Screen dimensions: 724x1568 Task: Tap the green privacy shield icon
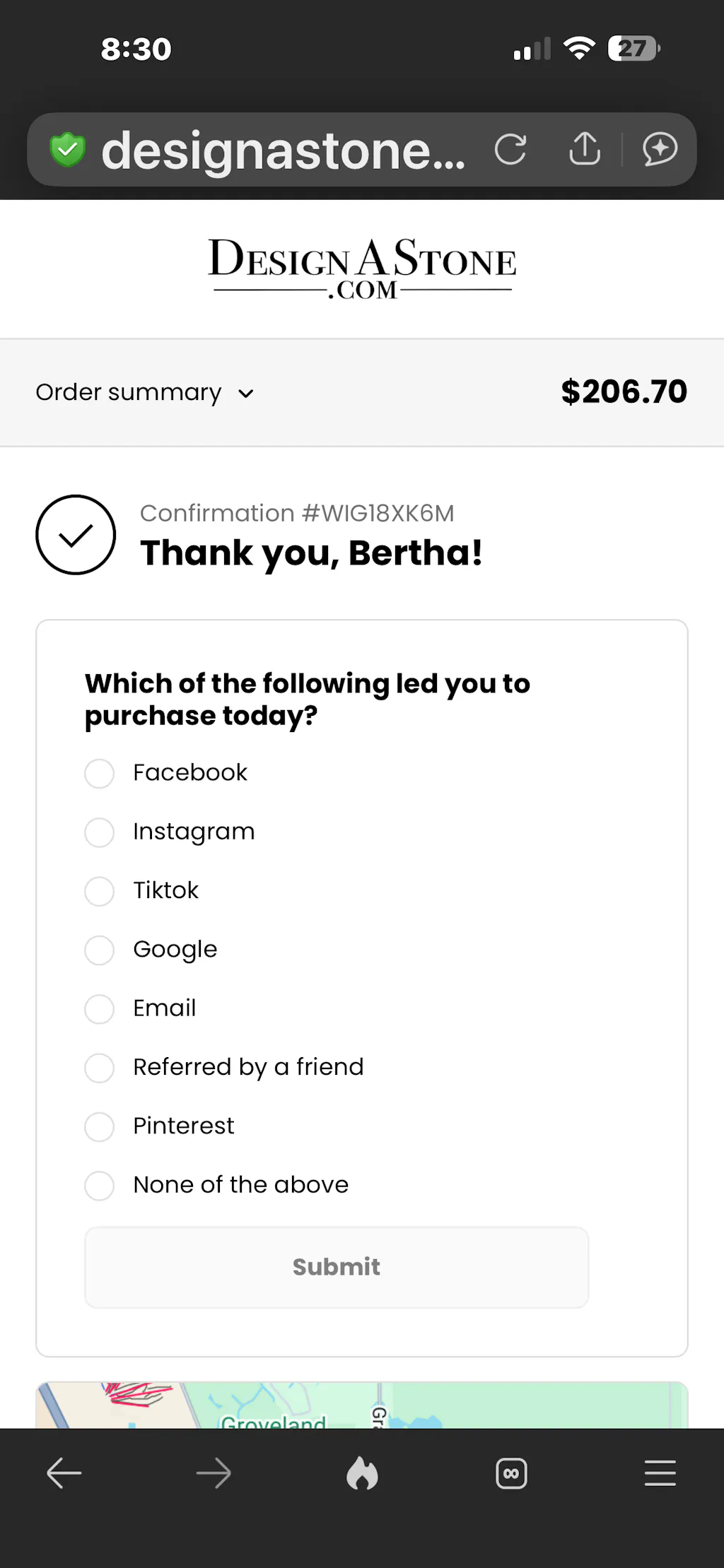pos(68,149)
